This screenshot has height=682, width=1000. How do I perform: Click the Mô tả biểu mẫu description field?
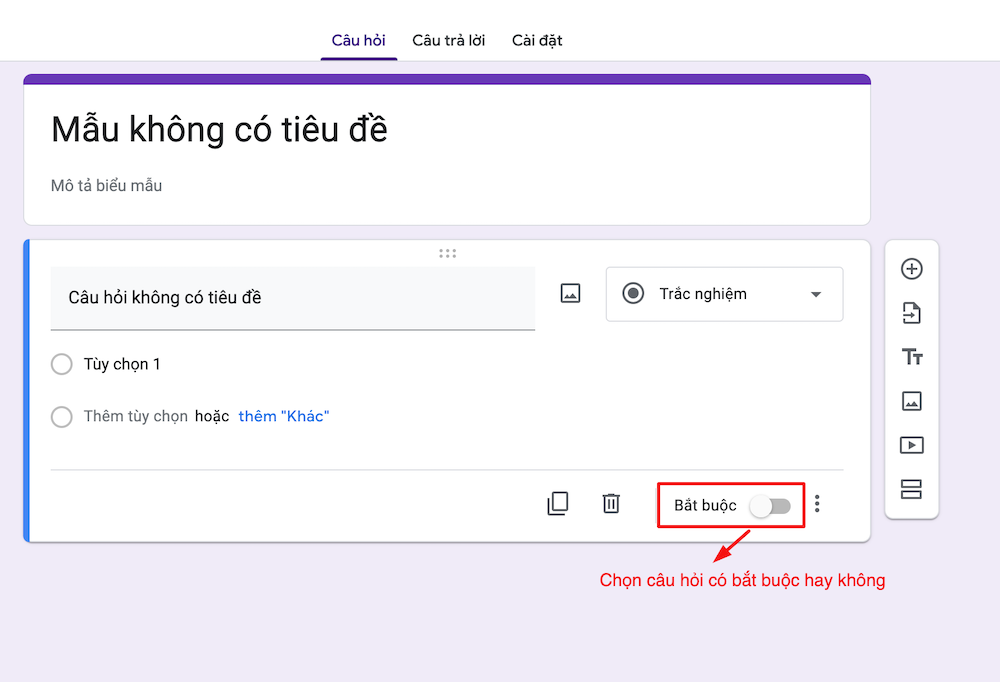click(x=107, y=185)
